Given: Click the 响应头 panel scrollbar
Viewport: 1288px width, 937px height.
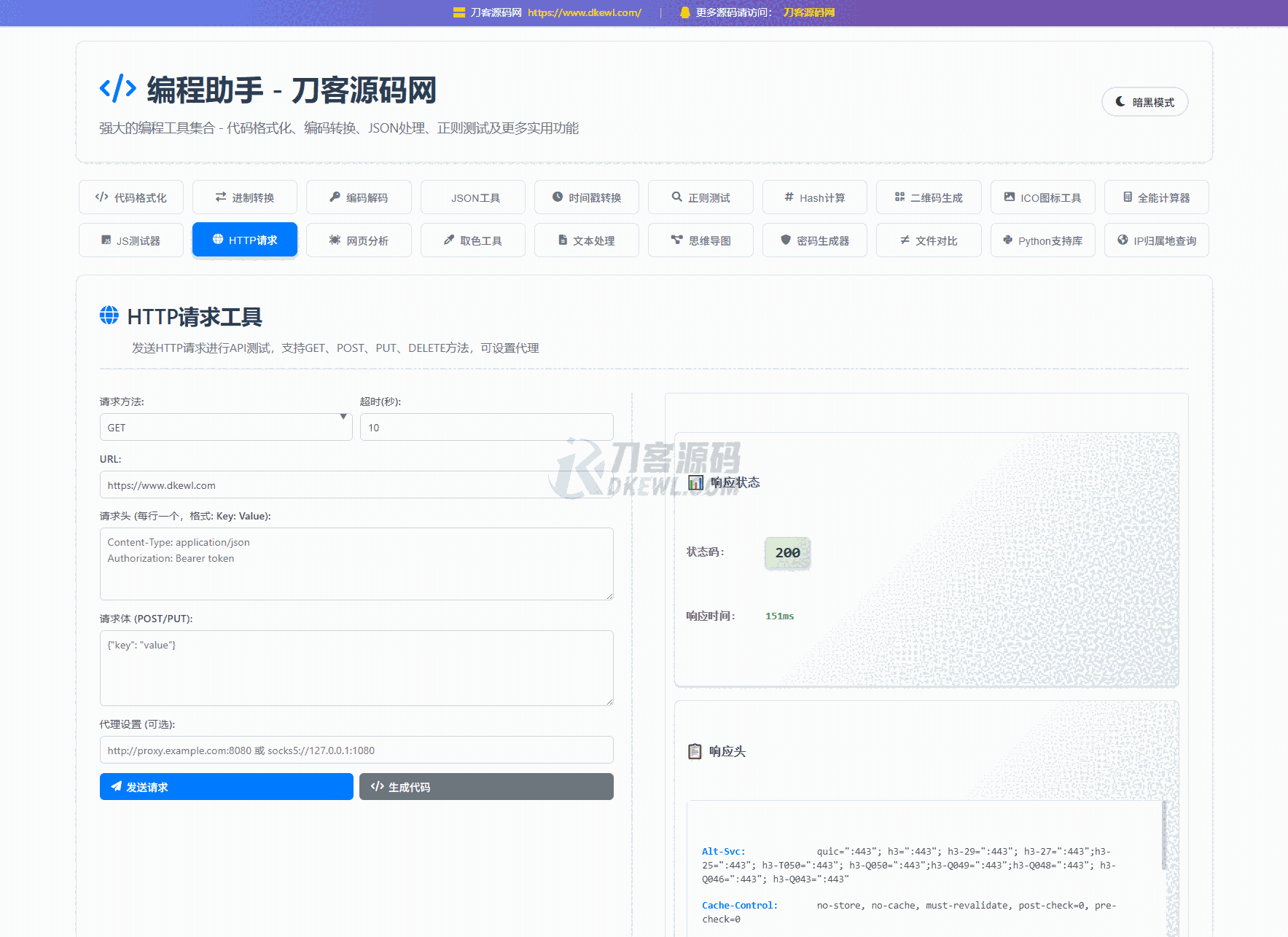Looking at the screenshot, I should pos(1164,836).
